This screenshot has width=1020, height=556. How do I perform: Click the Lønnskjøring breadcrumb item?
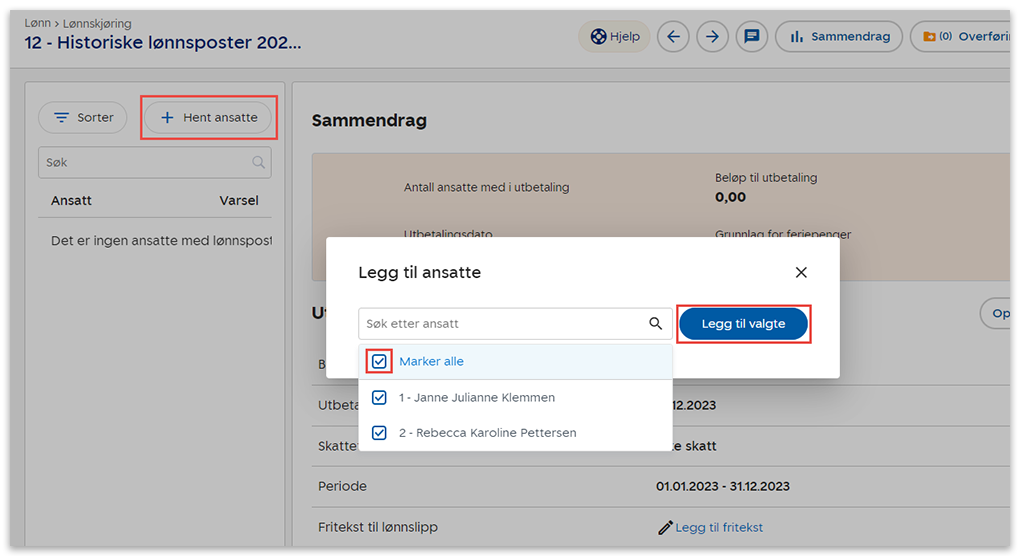98,23
